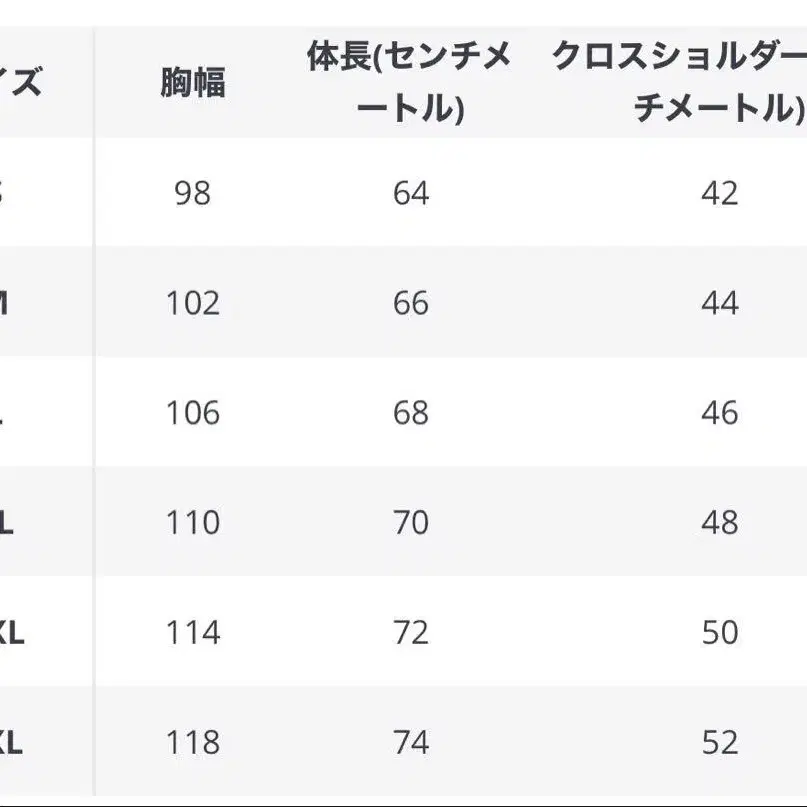Select cross shoulder value 42
807x807 pixels.
pyautogui.click(x=719, y=192)
